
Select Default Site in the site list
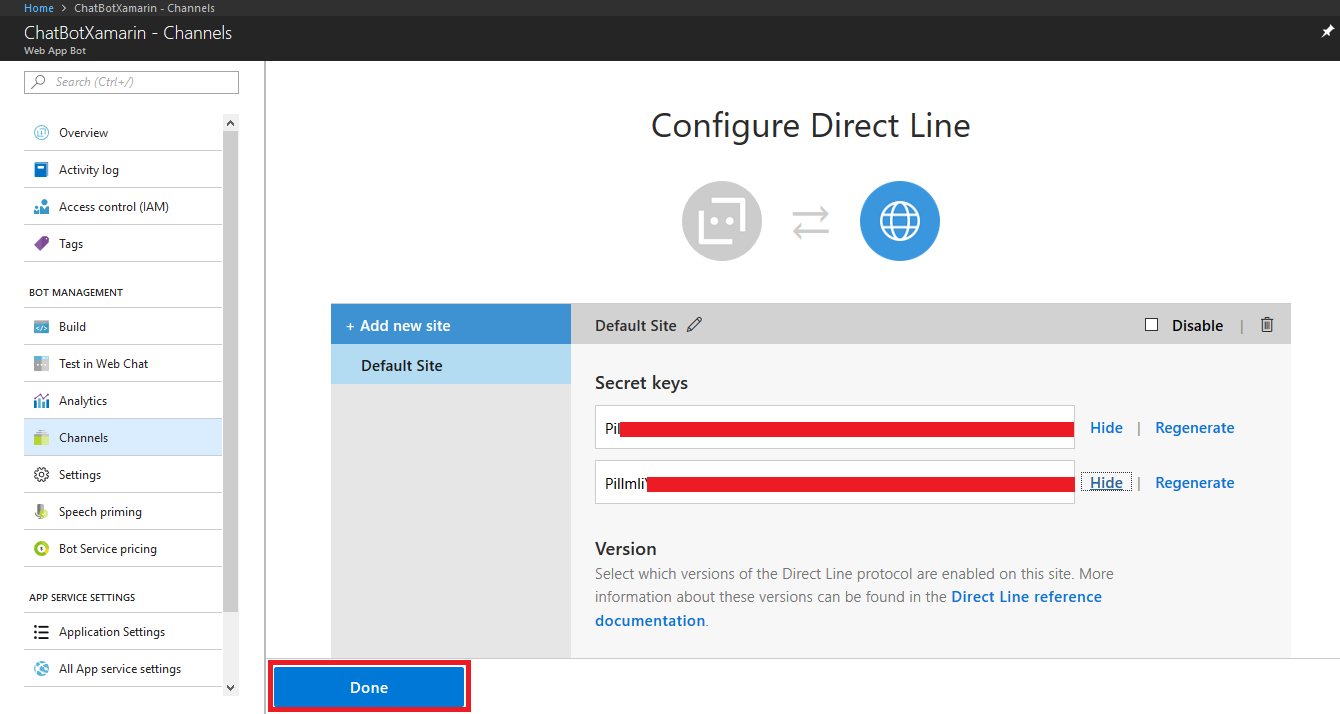pyautogui.click(x=451, y=366)
